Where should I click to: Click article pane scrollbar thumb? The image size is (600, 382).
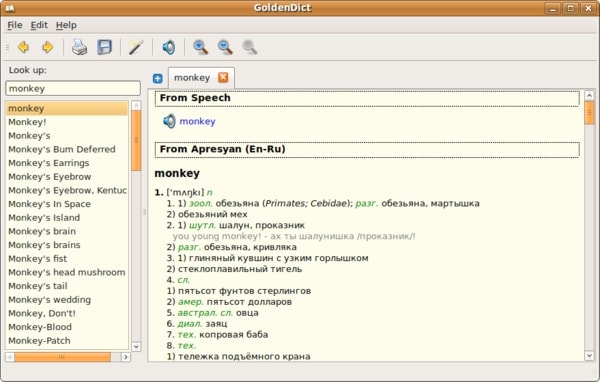click(x=589, y=113)
